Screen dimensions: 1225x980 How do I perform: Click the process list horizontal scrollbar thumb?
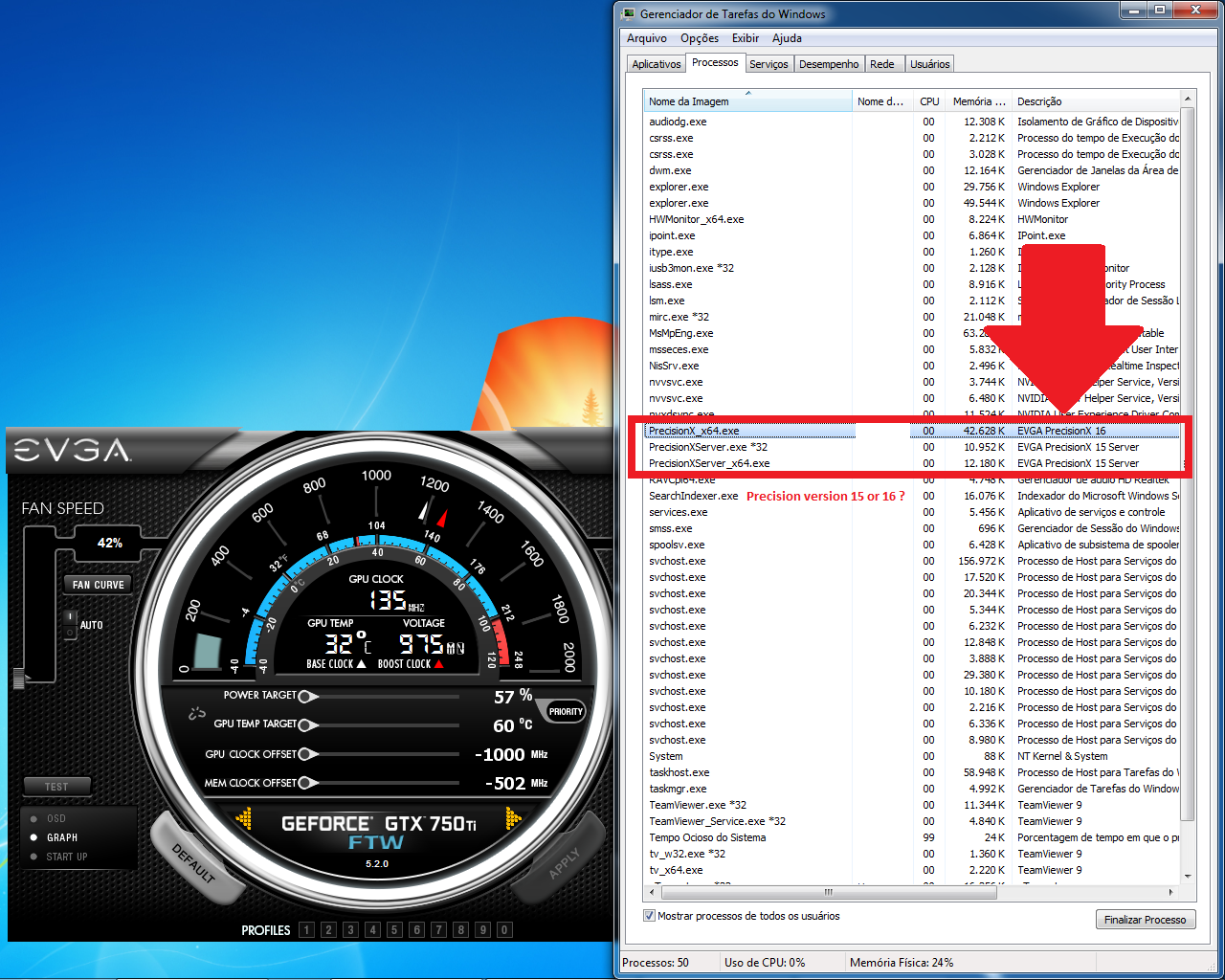point(829,892)
